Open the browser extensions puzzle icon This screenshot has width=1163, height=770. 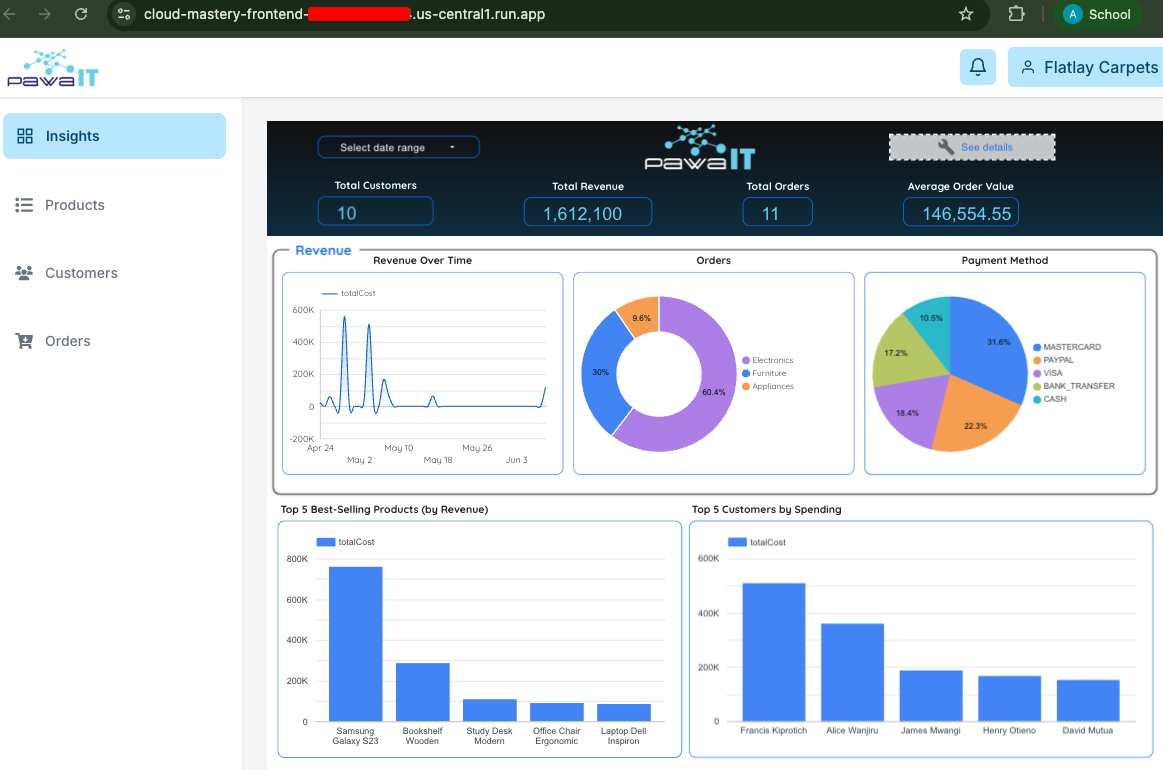(1019, 14)
